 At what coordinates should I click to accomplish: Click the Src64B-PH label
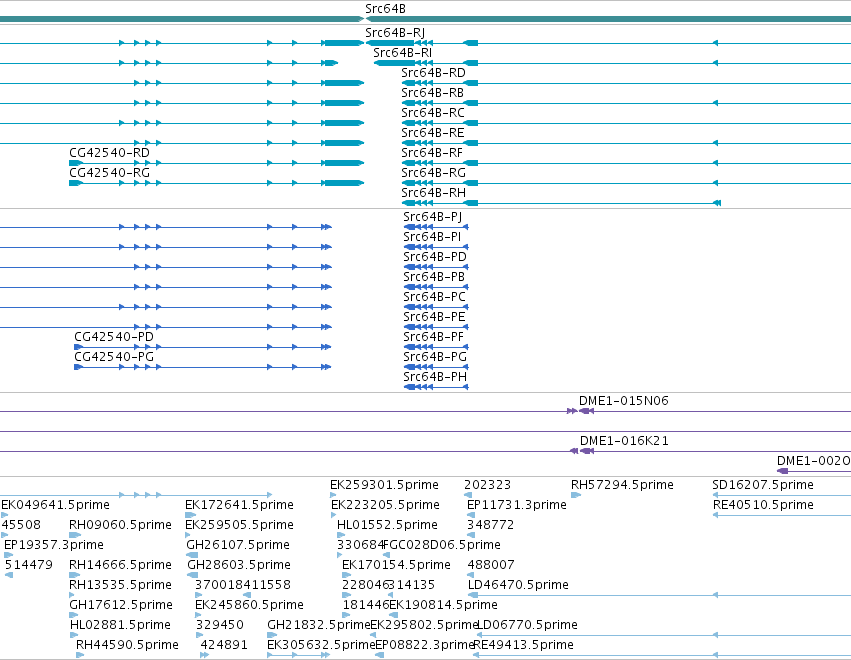(x=435, y=377)
